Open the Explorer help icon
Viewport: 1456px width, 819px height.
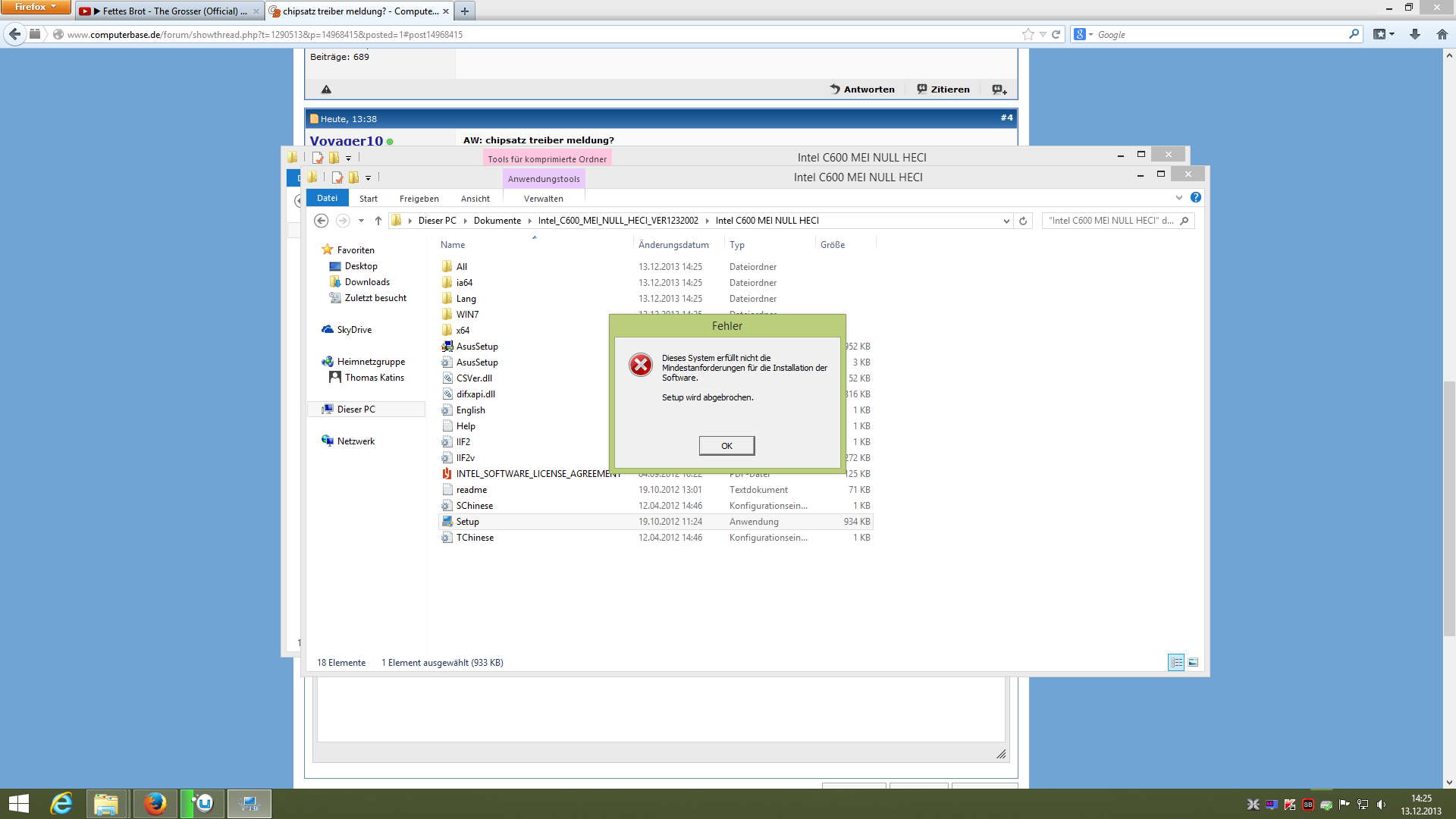[x=1196, y=197]
